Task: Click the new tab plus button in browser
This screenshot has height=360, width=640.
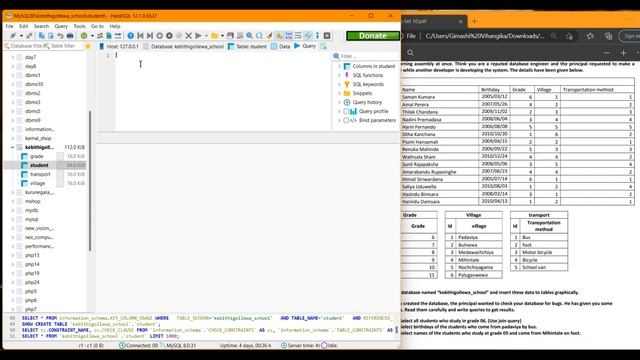Action: click(474, 21)
